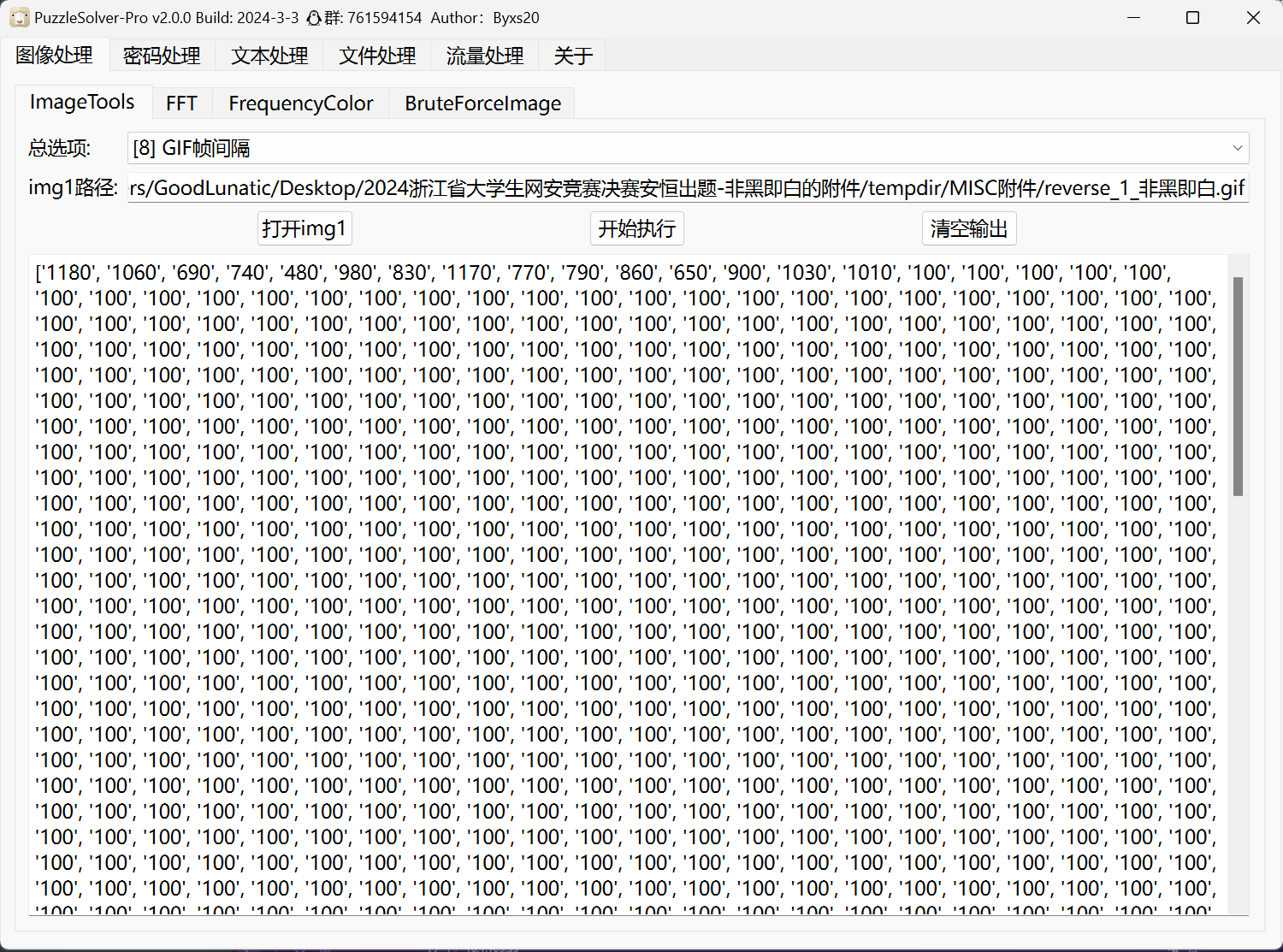Click the img1路径 label

point(74,187)
